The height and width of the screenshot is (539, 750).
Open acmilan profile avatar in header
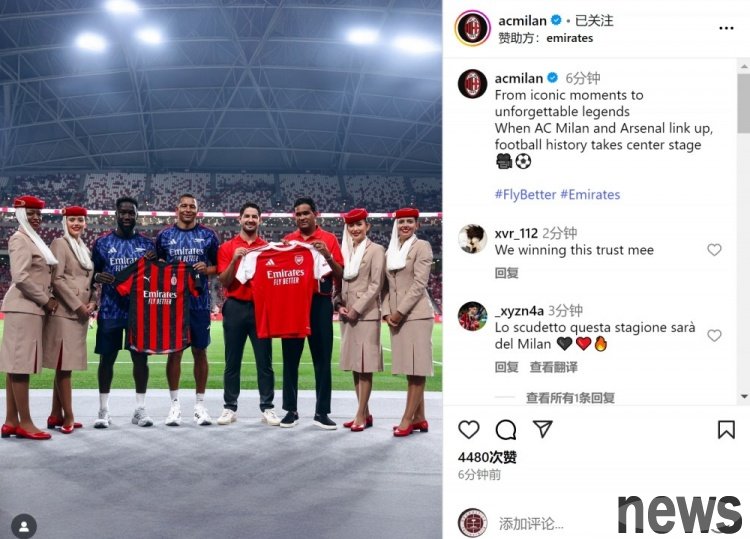pos(473,28)
